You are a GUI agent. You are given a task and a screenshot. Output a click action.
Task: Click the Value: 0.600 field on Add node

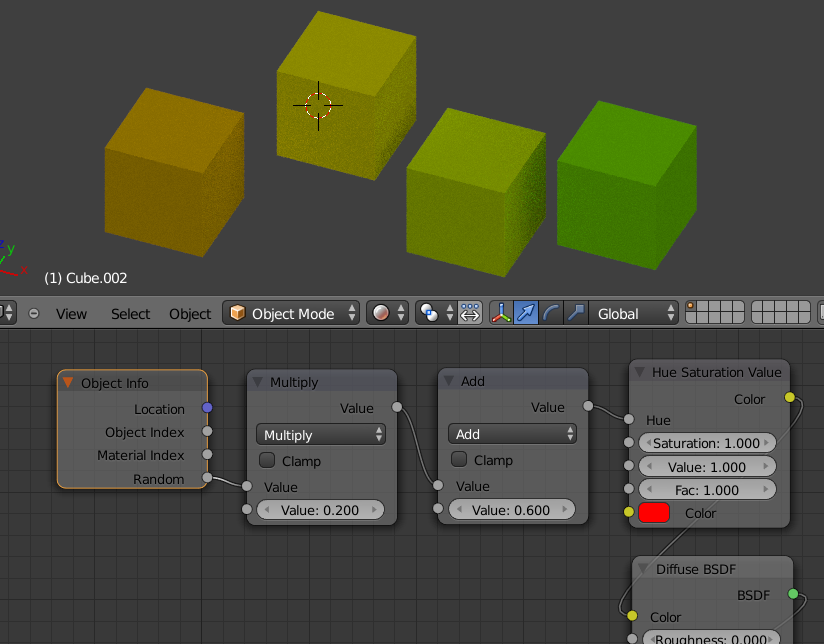point(513,508)
